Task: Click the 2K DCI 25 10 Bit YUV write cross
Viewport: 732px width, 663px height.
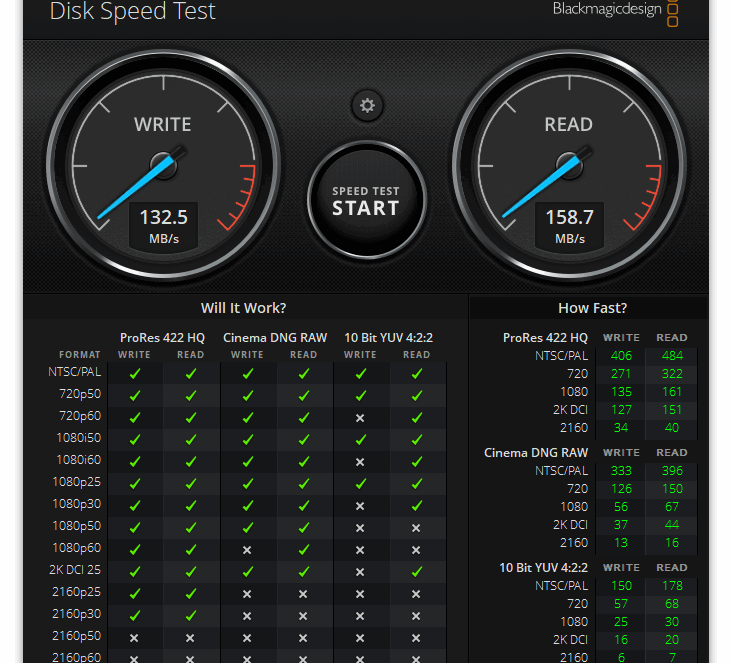Action: [360, 572]
